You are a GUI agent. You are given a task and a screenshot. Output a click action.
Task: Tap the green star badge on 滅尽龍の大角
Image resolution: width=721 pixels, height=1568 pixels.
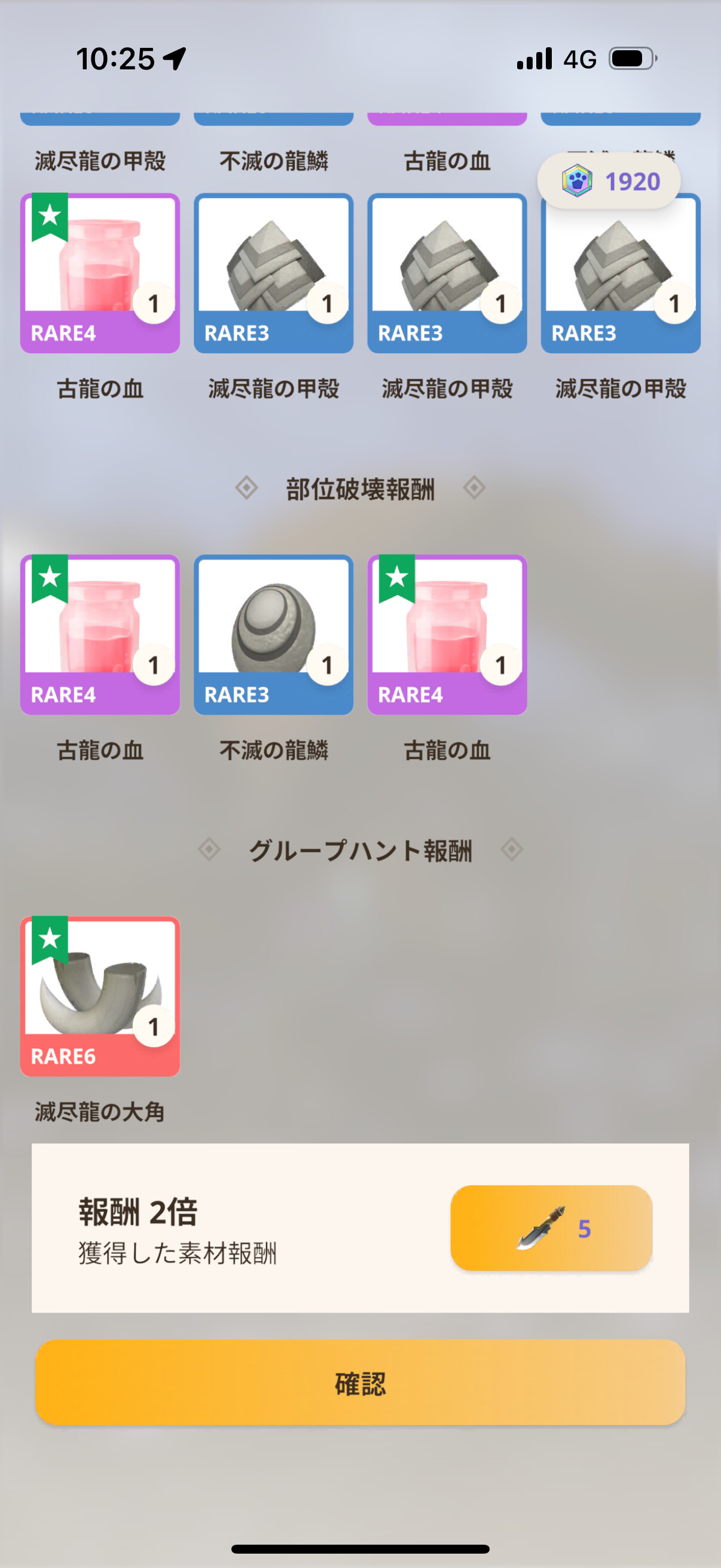click(x=50, y=940)
